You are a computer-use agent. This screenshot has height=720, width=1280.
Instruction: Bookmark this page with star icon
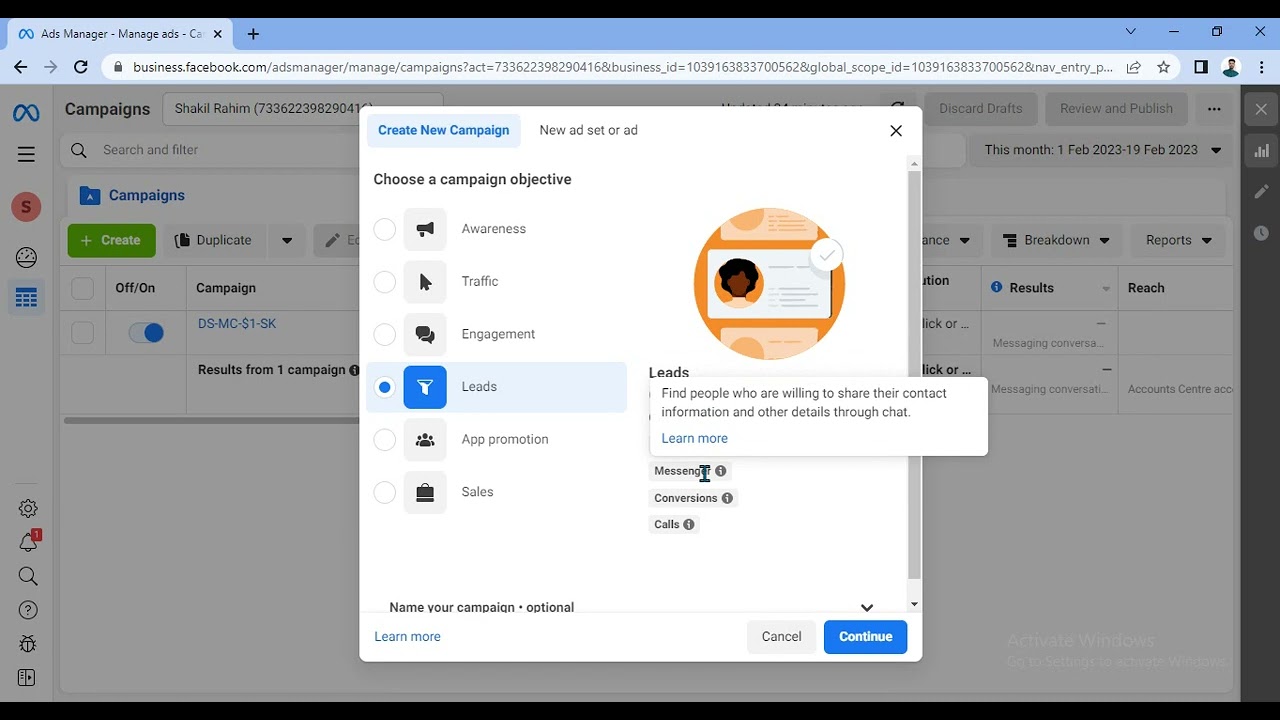pyautogui.click(x=1163, y=67)
